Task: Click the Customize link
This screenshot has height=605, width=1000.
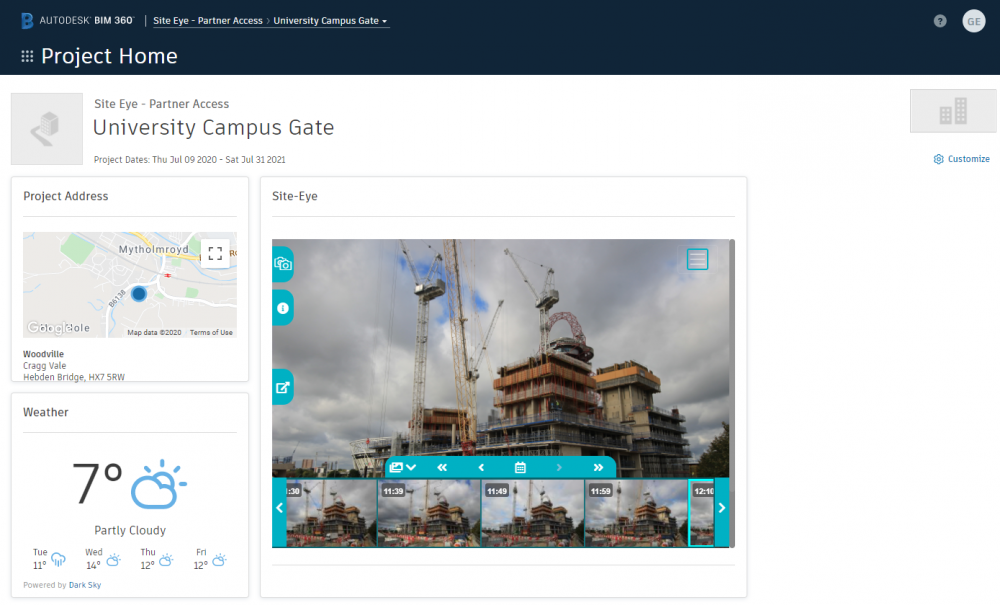Action: [962, 159]
